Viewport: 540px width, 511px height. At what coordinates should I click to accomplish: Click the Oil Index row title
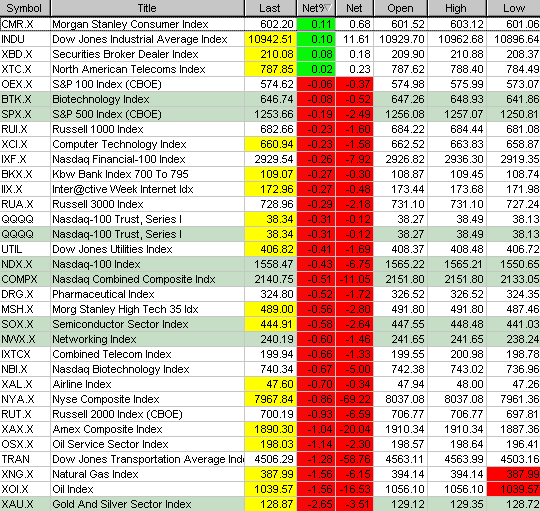tap(73, 489)
